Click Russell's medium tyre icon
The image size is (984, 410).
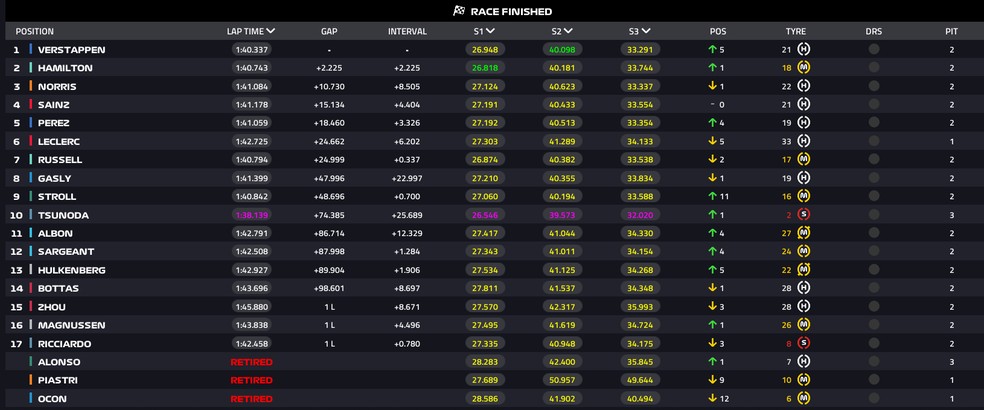pos(803,159)
